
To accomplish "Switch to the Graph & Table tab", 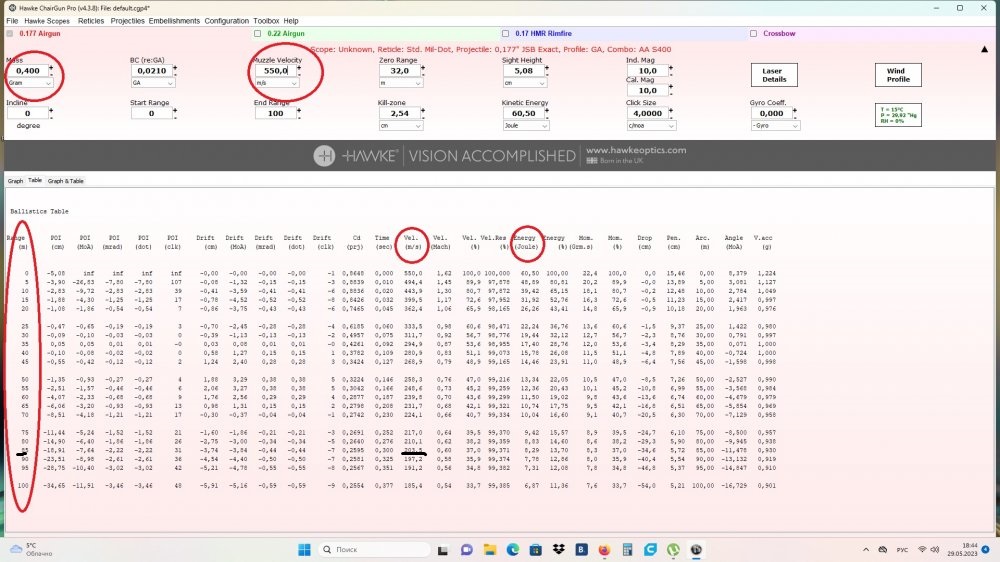I will pyautogui.click(x=66, y=181).
